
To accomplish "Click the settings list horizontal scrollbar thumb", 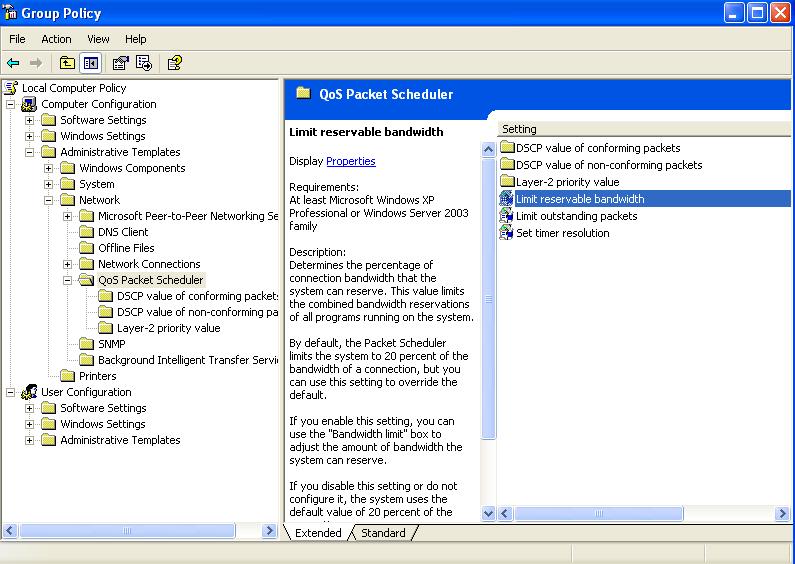I will (598, 513).
